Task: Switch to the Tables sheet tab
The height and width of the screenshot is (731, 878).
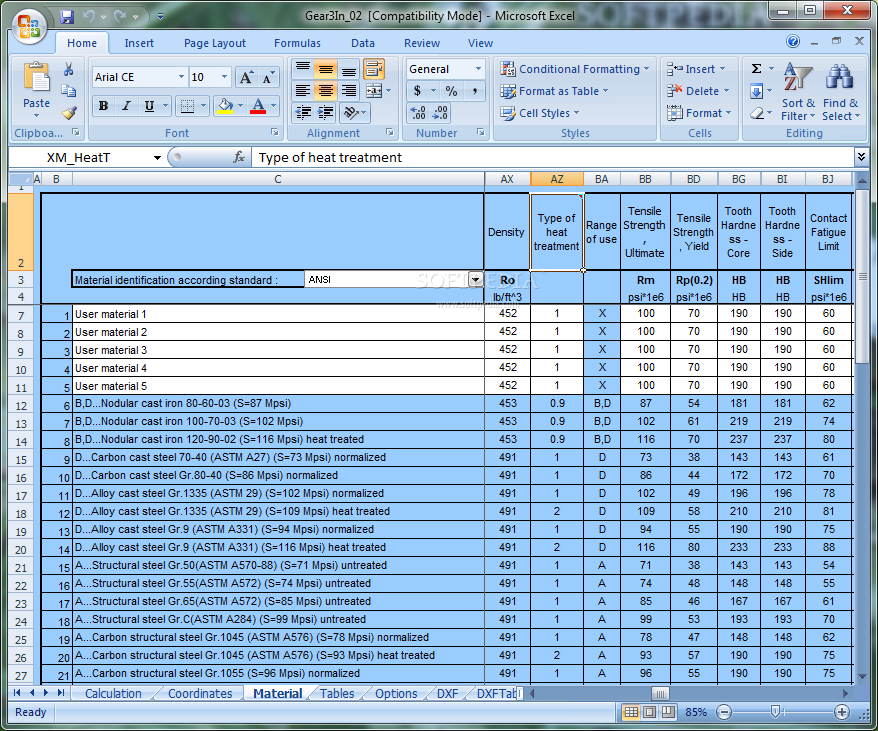Action: point(337,693)
